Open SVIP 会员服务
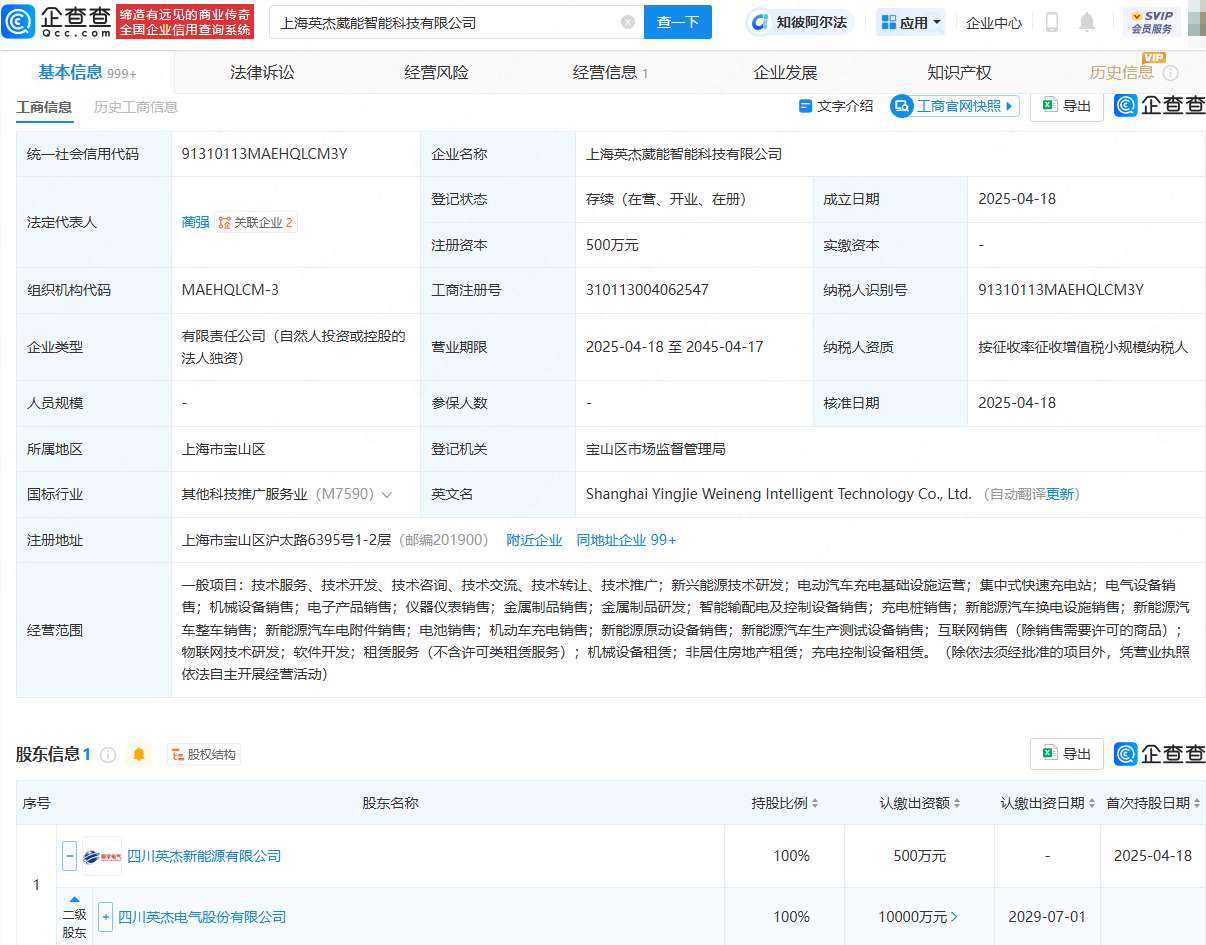1206x945 pixels. coord(1151,22)
